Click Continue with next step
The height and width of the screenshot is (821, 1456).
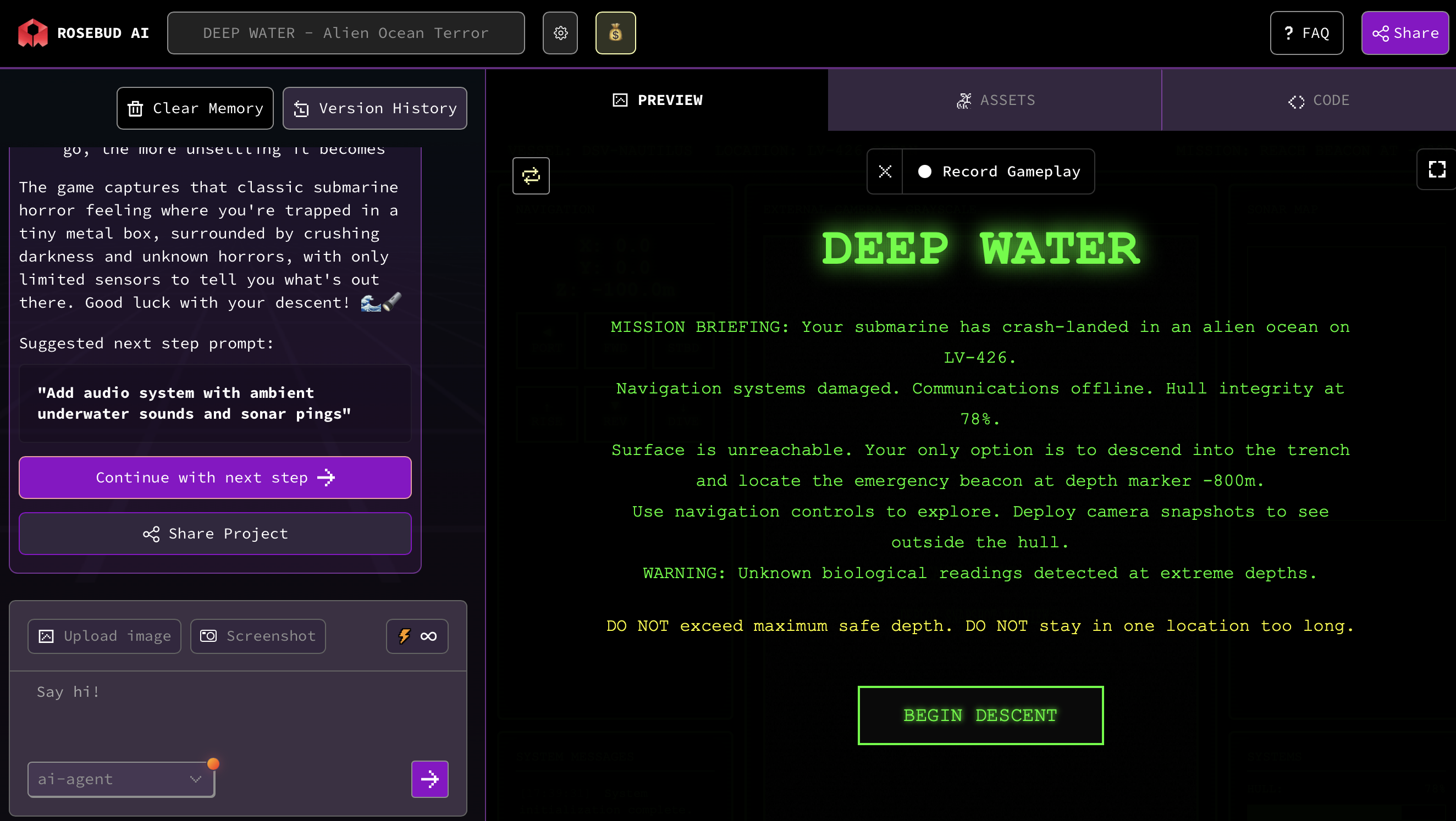pos(215,477)
